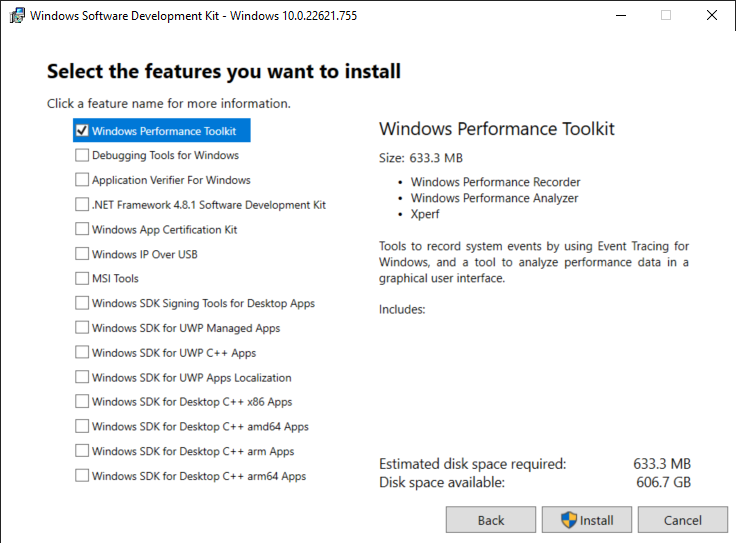Minimize the installer window
Viewport: 736px width, 543px height.
coord(621,16)
